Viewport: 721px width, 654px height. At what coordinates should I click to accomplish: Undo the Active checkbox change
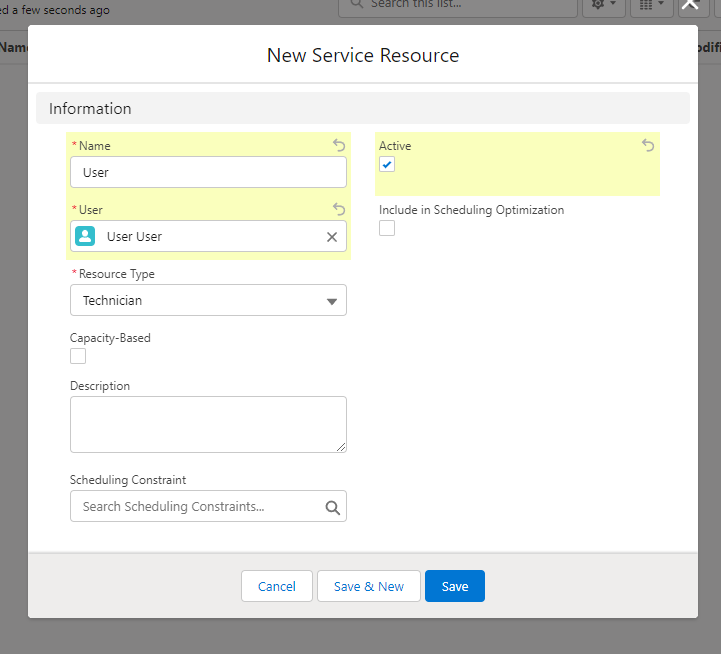pos(648,145)
